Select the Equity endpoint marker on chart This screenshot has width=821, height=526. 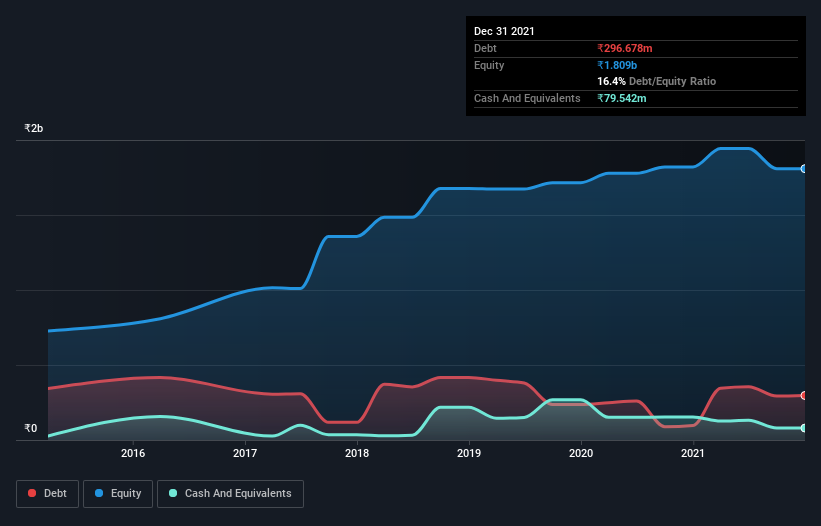tap(804, 169)
